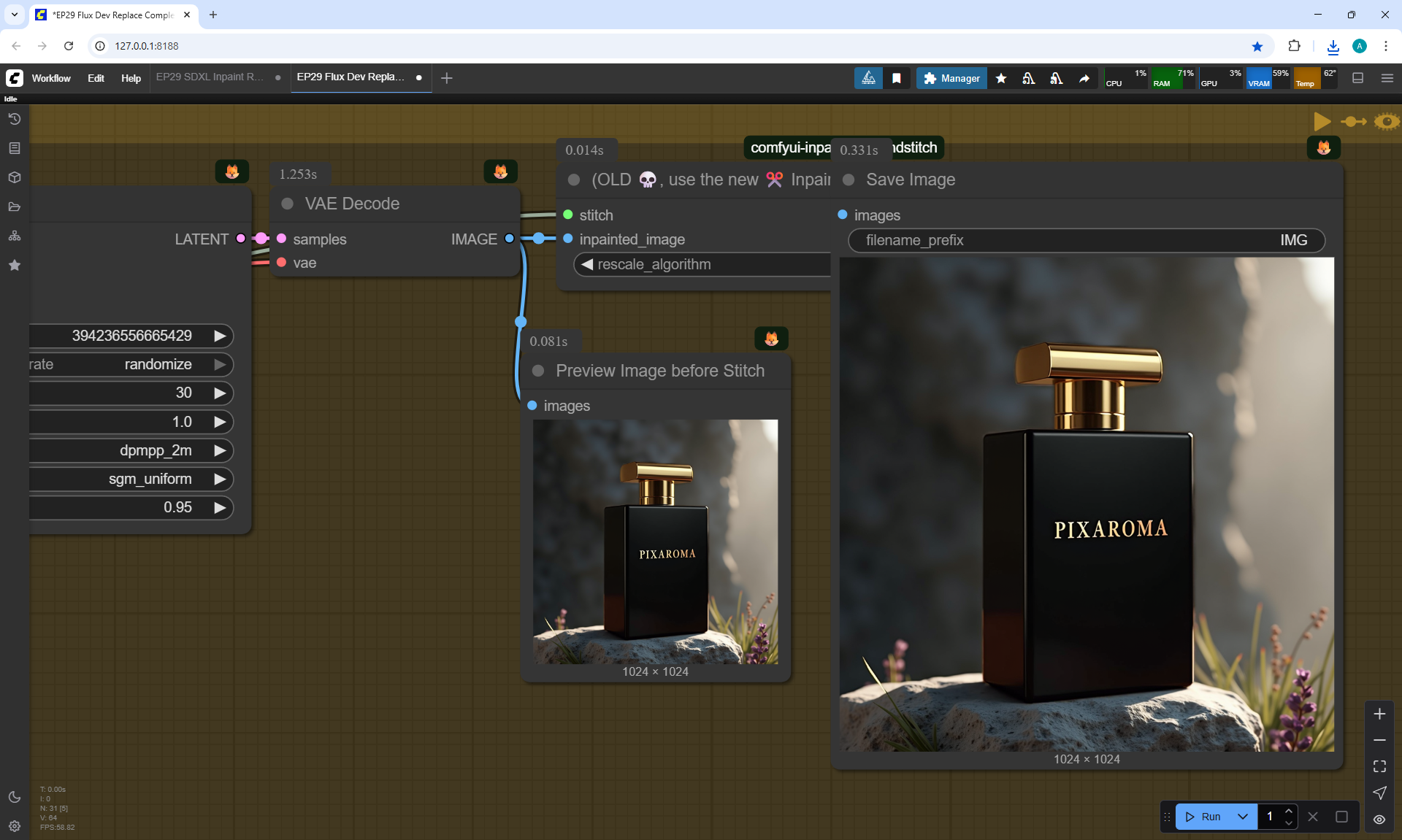Open the workflows folder sidebar icon
The height and width of the screenshot is (840, 1402).
pos(15,207)
